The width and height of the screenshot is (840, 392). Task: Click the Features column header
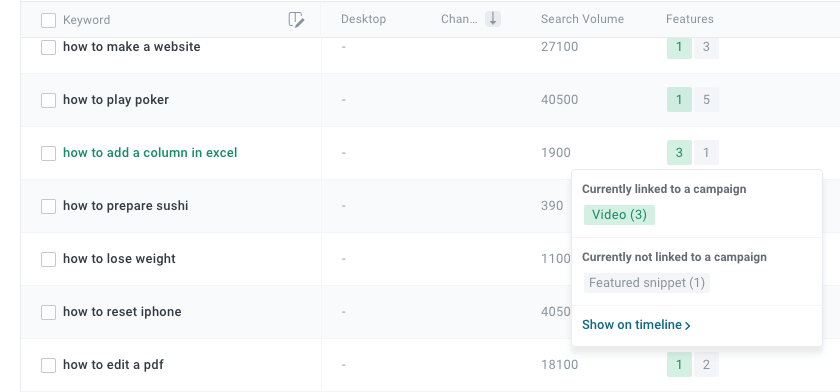tap(689, 19)
